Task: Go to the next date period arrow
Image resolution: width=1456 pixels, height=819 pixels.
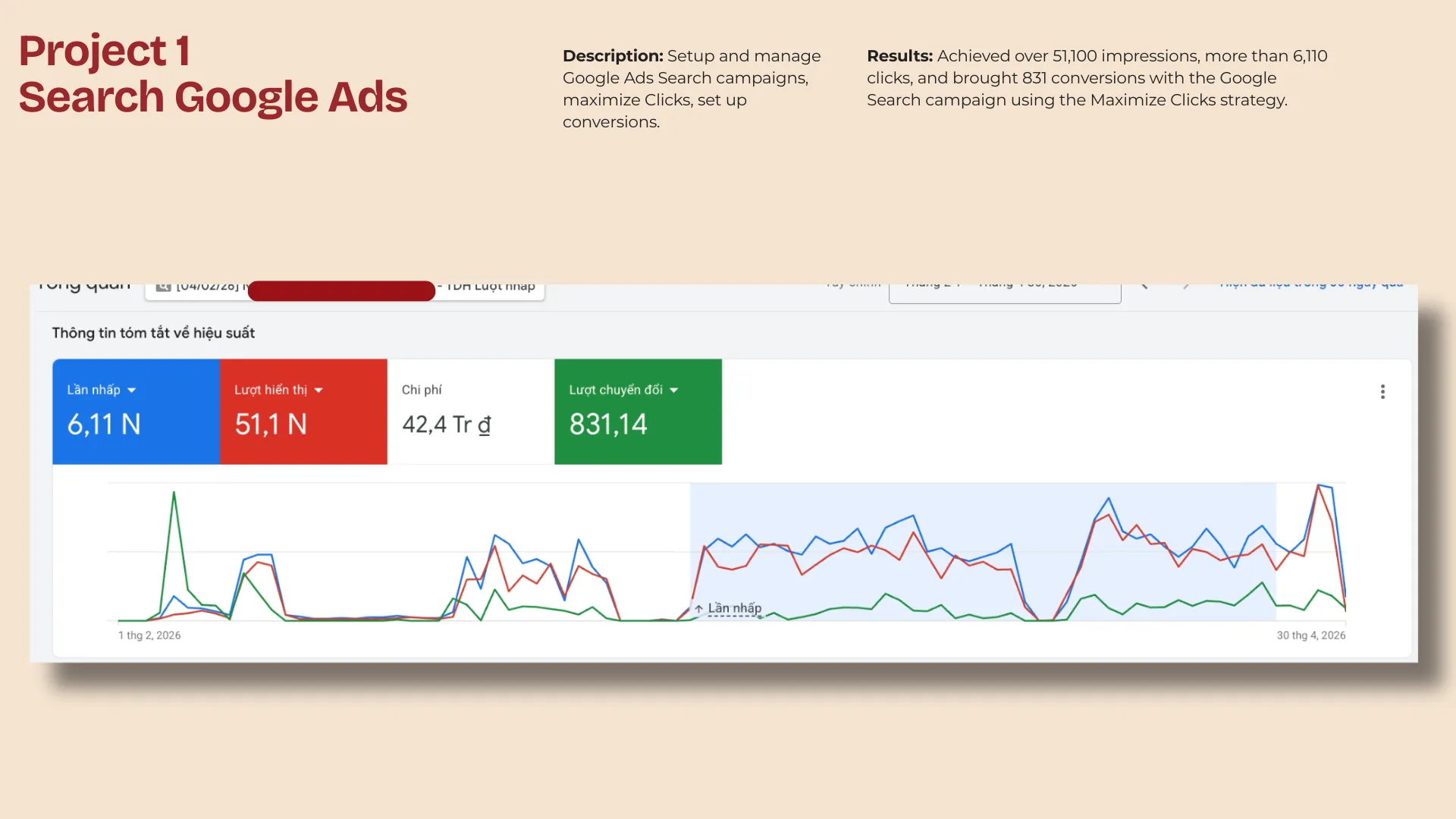Action: coord(1186,287)
